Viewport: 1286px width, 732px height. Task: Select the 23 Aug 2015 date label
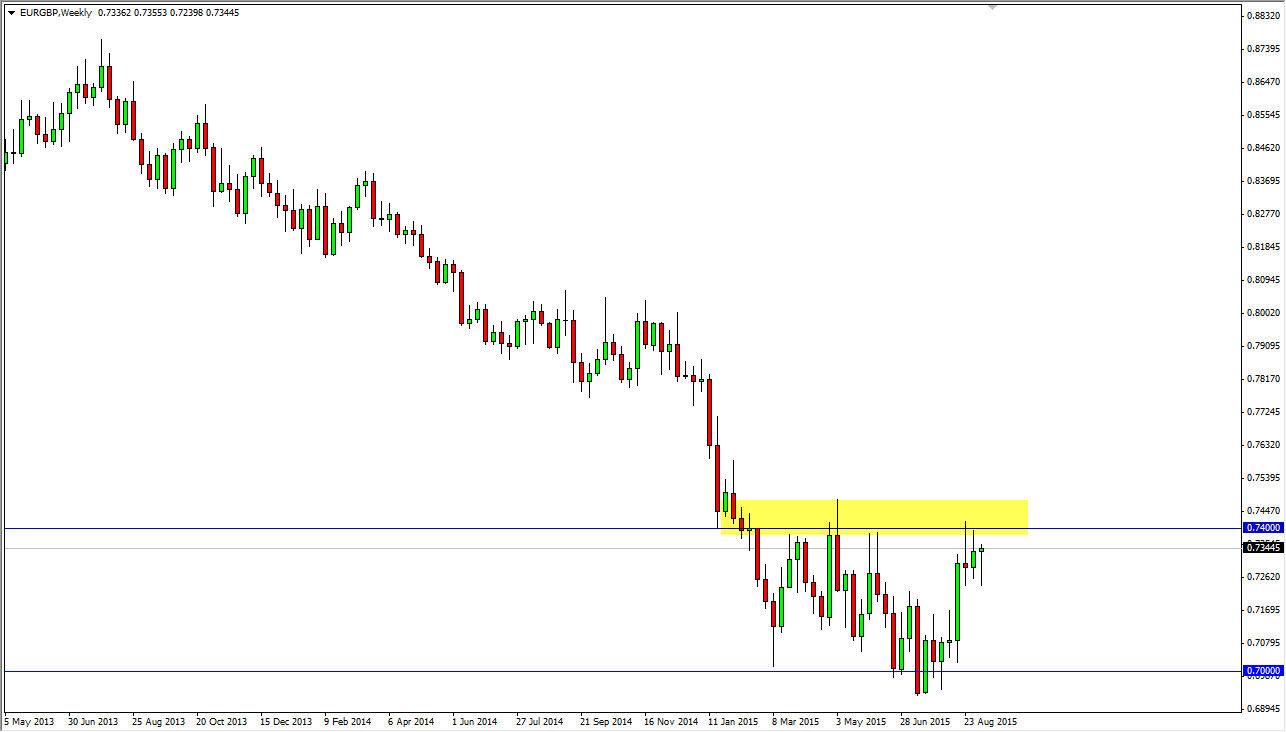[x=989, y=720]
